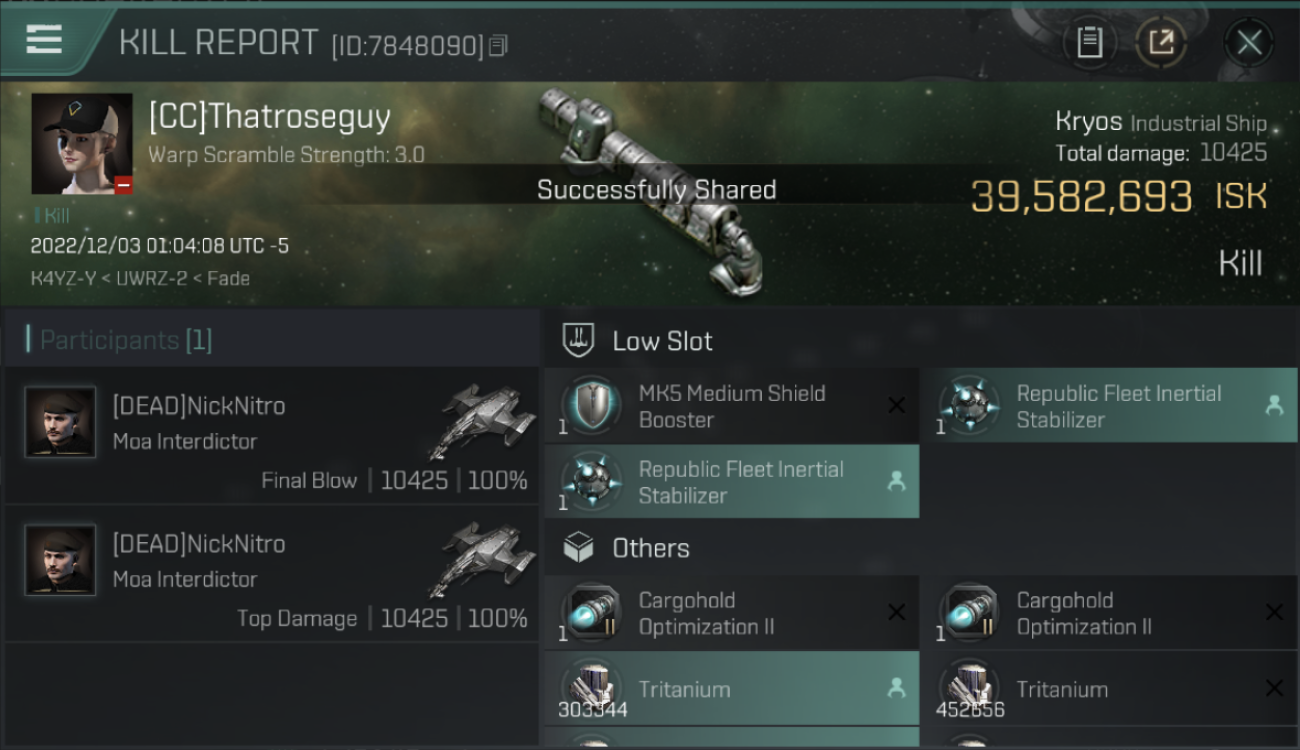
Task: Select the Thatroseguy pilot portrait
Action: pos(82,144)
